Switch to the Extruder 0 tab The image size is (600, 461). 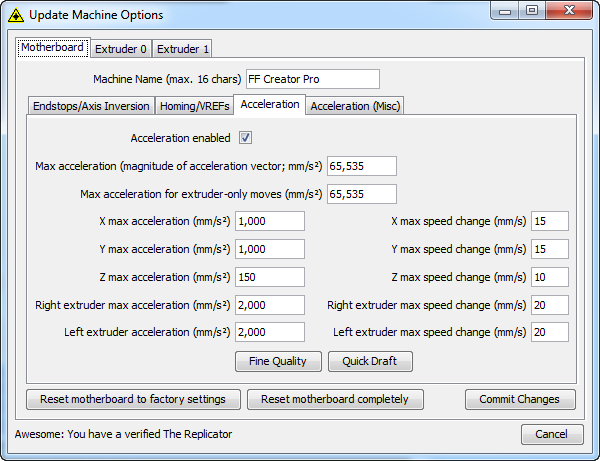coord(120,48)
